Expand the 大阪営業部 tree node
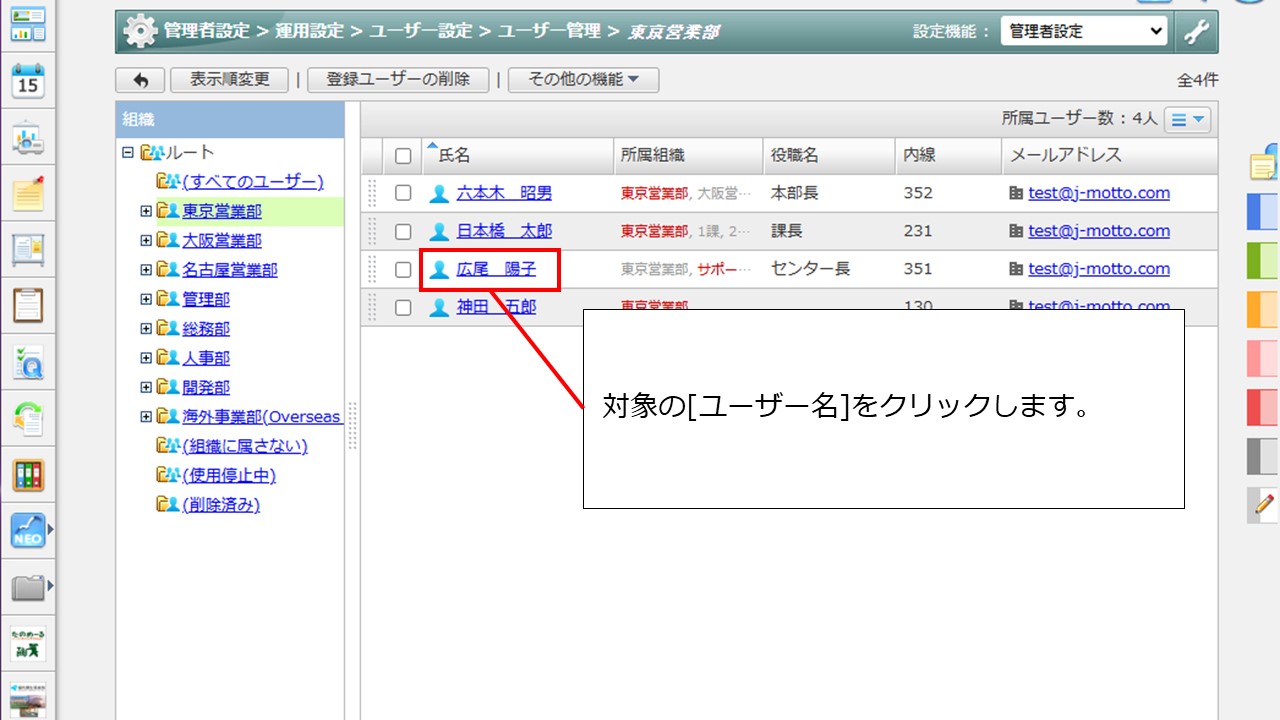The width and height of the screenshot is (1280, 720). [x=146, y=241]
